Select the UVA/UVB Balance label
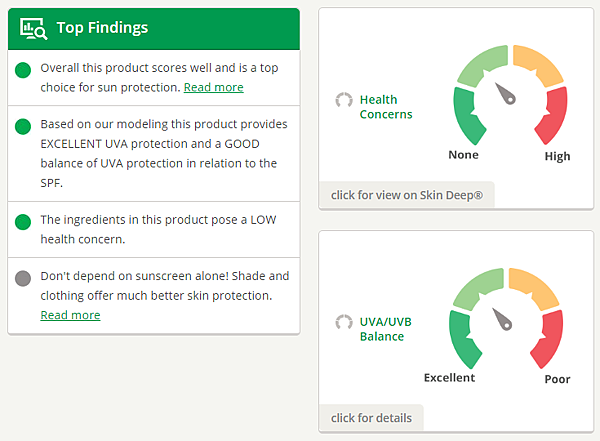This screenshot has width=600, height=441. click(385, 329)
